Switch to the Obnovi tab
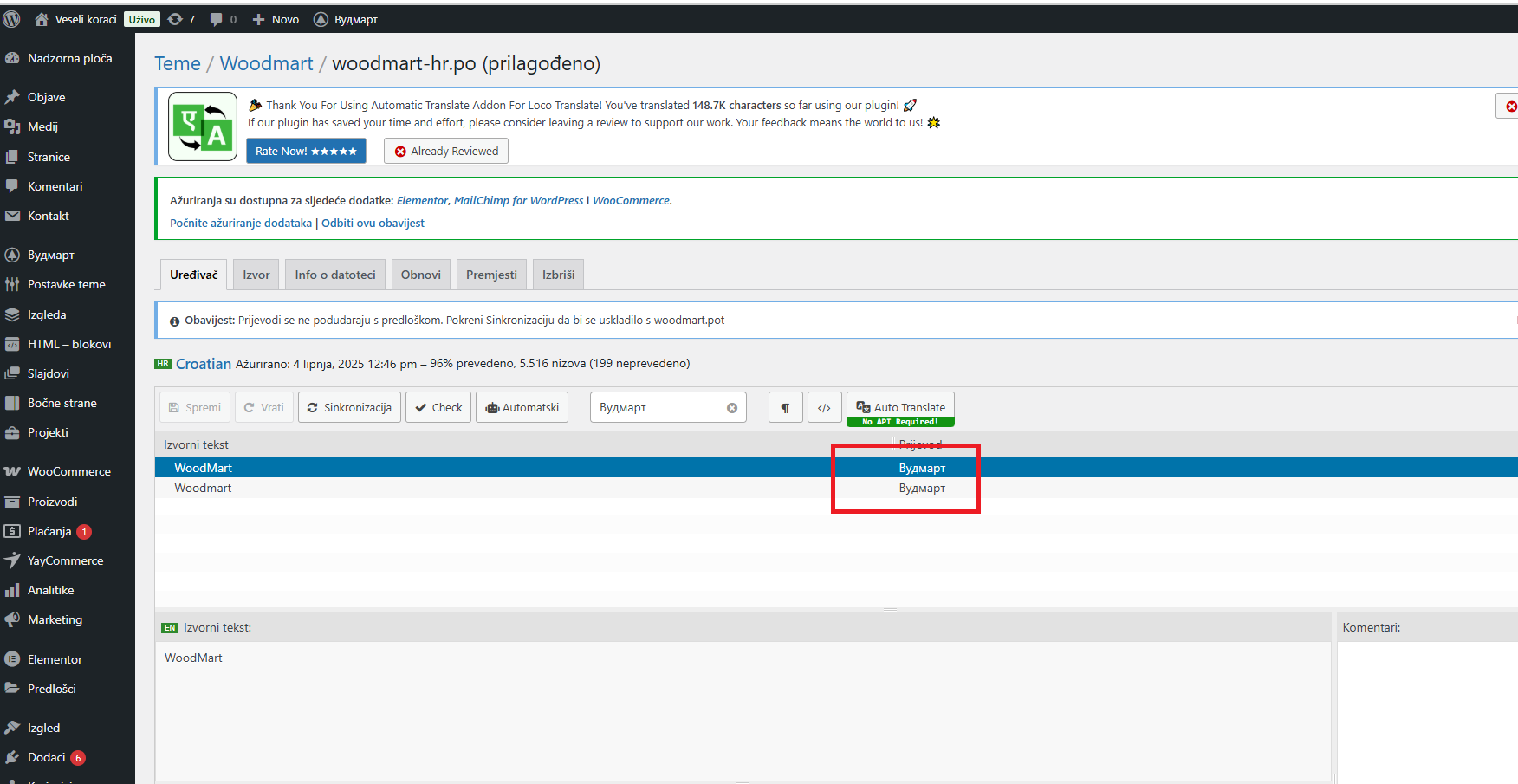The height and width of the screenshot is (784, 1518). (x=421, y=275)
